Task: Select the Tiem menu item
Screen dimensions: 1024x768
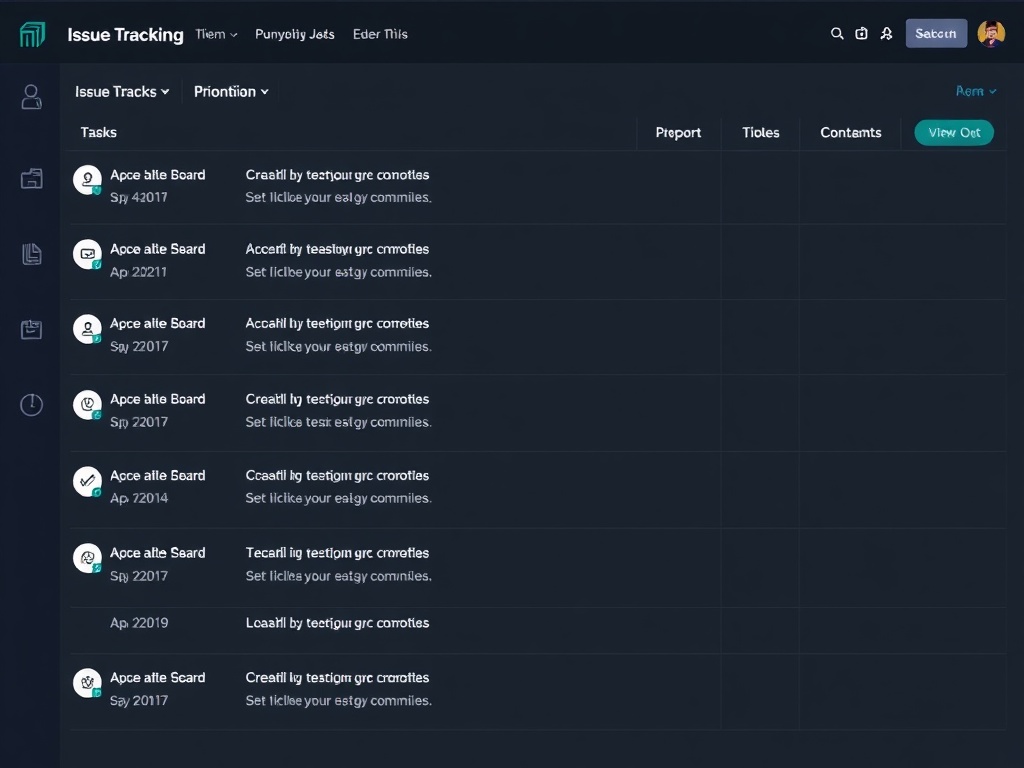Action: point(216,33)
